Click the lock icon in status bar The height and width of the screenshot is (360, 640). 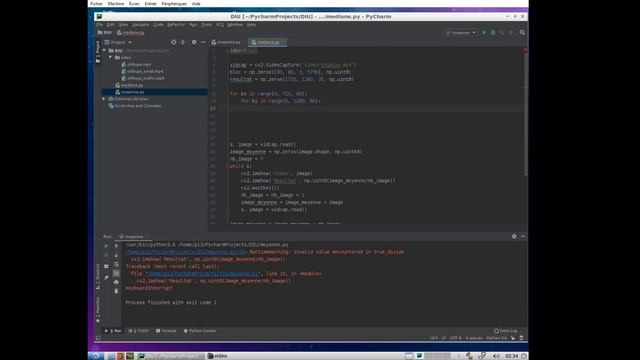pos(513,338)
